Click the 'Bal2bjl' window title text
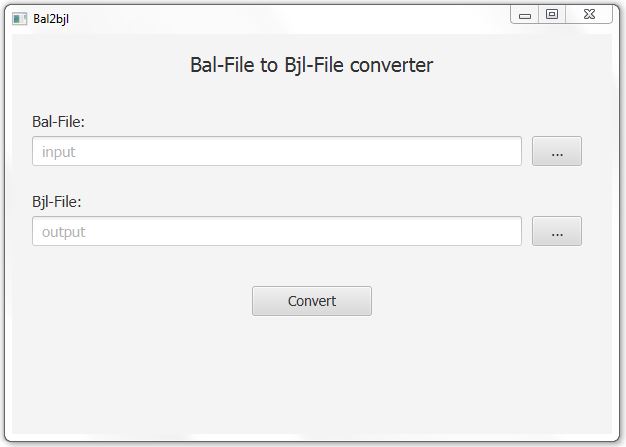 (x=51, y=18)
